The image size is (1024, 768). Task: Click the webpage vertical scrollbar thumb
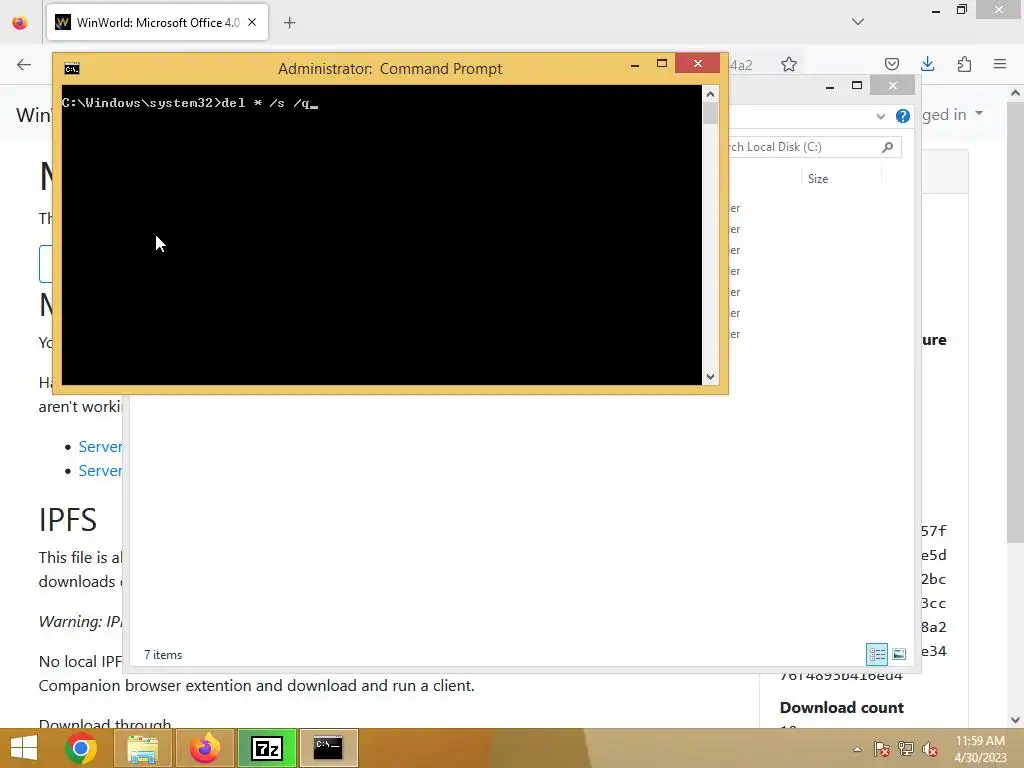tap(1015, 322)
